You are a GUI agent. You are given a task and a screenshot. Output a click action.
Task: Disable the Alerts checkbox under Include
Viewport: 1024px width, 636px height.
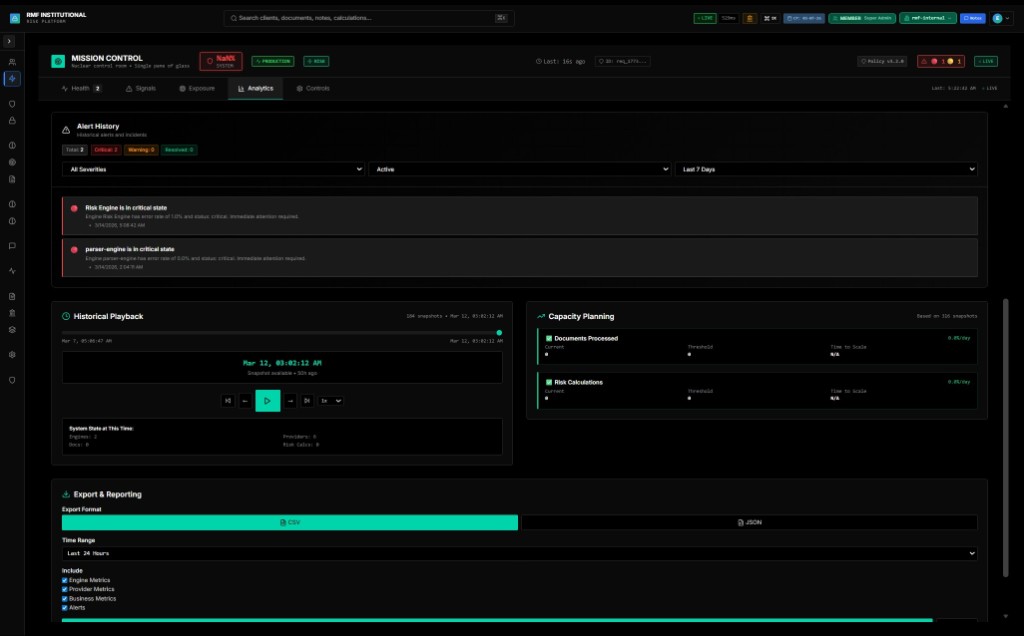65,607
